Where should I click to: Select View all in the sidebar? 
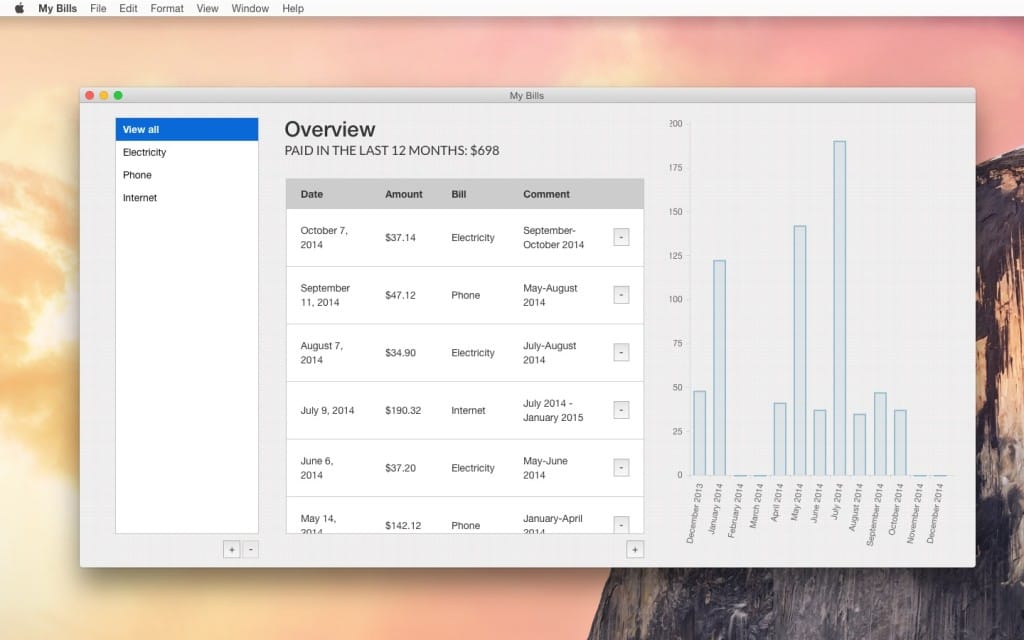(187, 129)
